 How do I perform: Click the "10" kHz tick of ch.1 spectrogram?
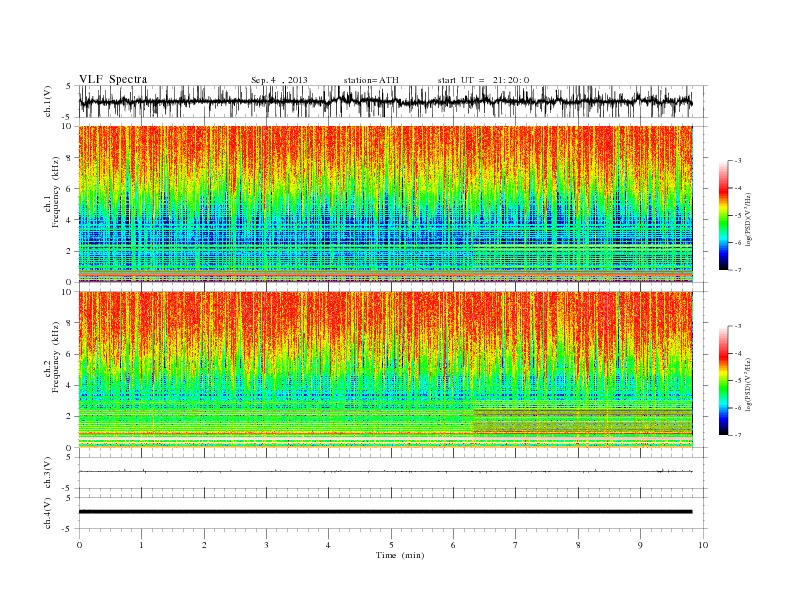67,126
